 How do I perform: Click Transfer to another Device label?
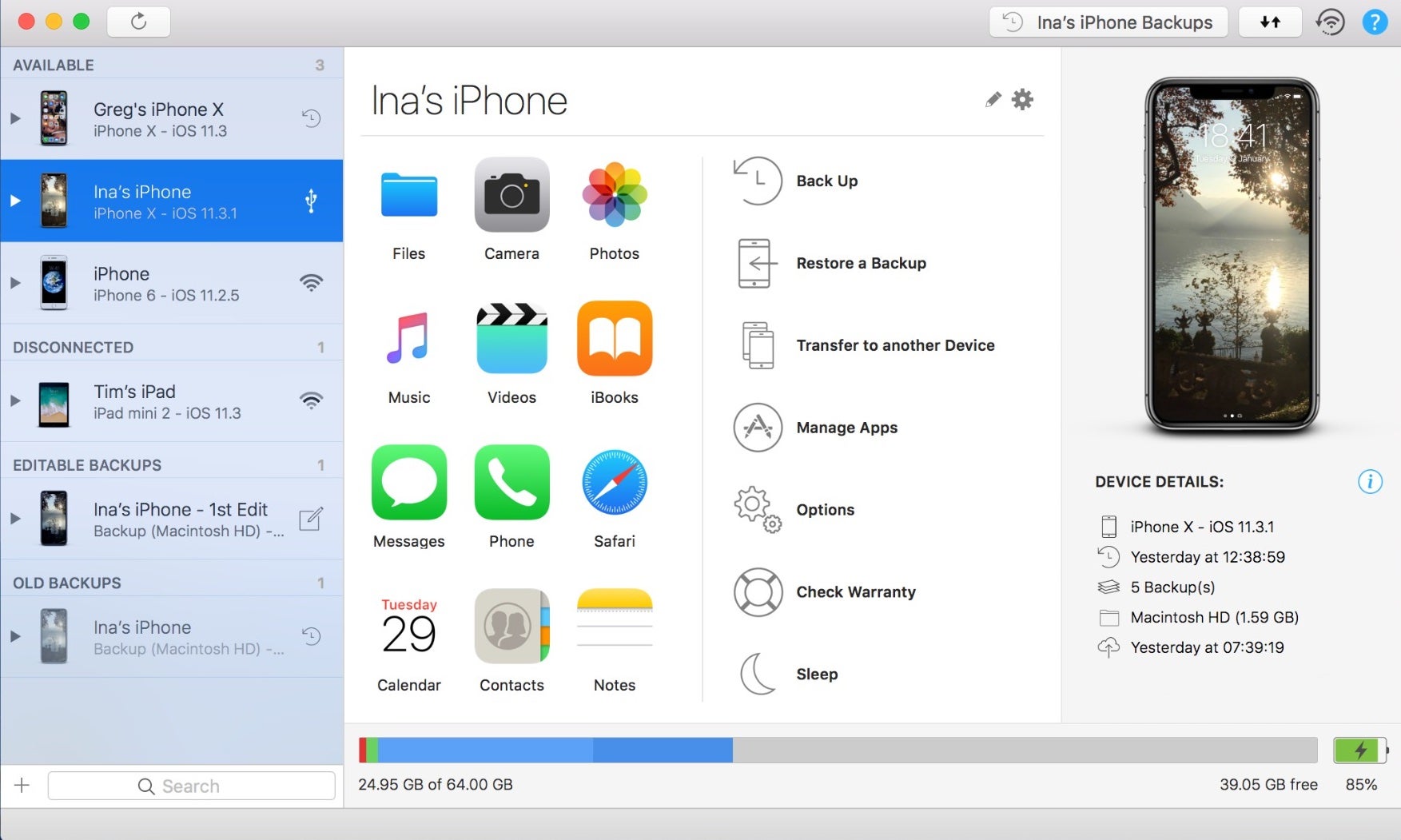896,345
